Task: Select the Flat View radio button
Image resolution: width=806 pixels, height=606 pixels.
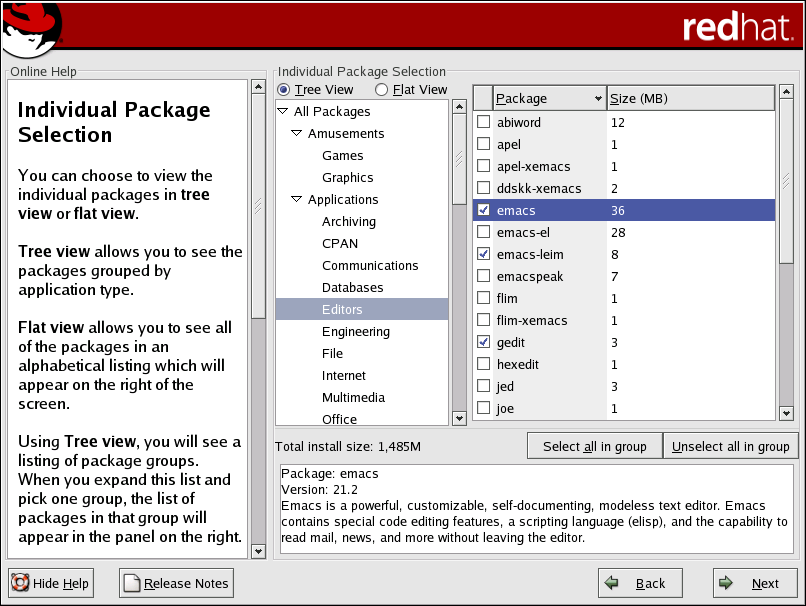Action: pos(382,90)
